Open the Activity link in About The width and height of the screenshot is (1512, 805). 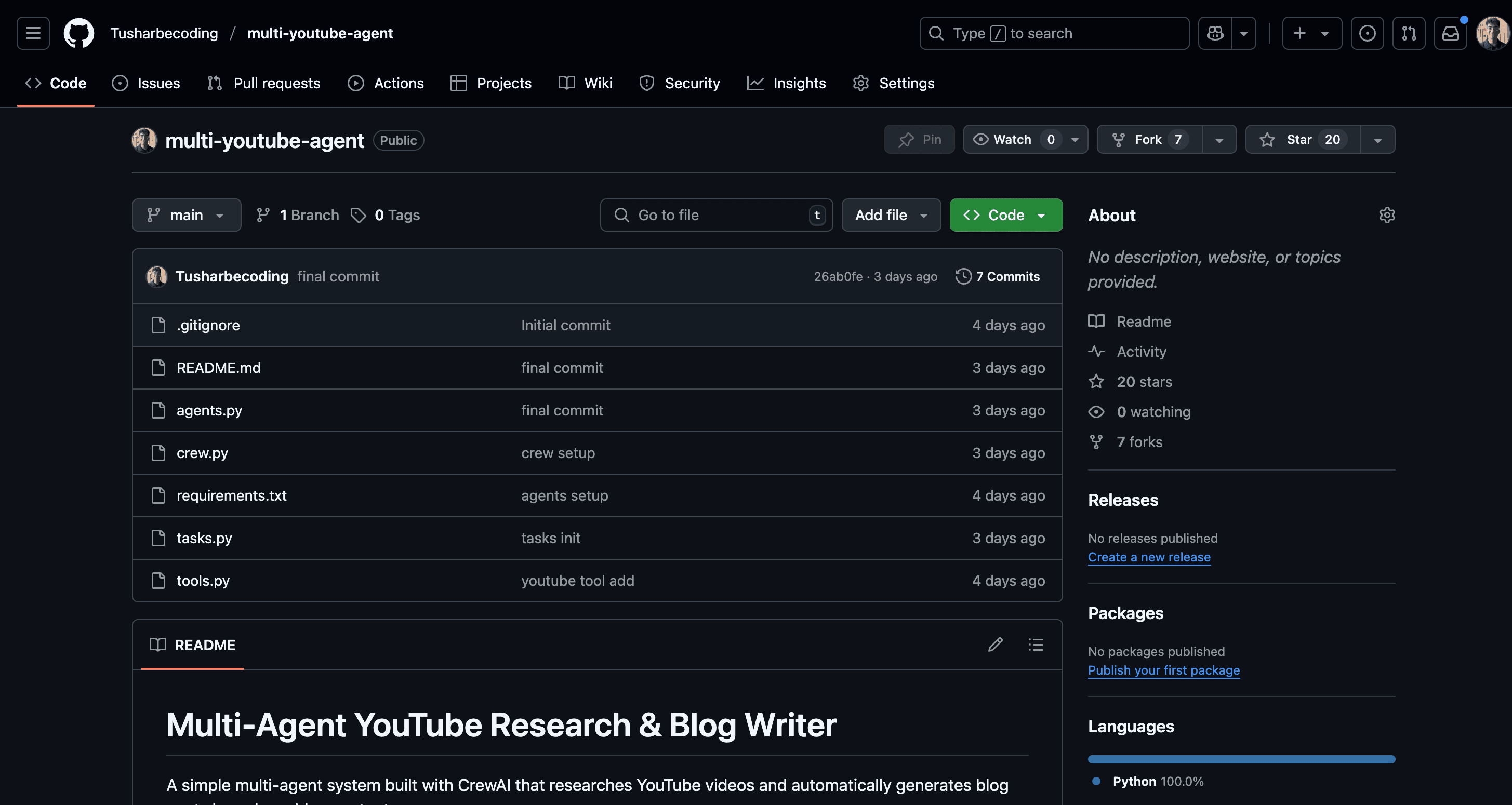coord(1127,352)
